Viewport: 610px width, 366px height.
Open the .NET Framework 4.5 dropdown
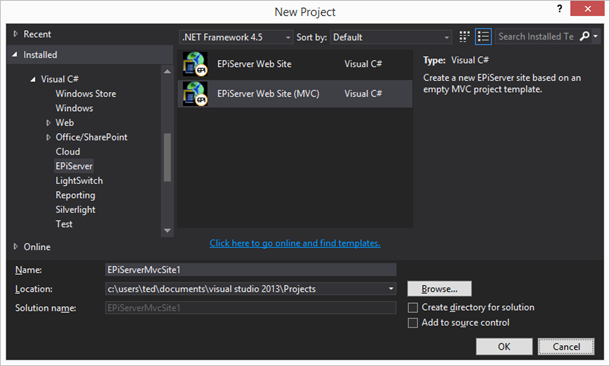236,37
